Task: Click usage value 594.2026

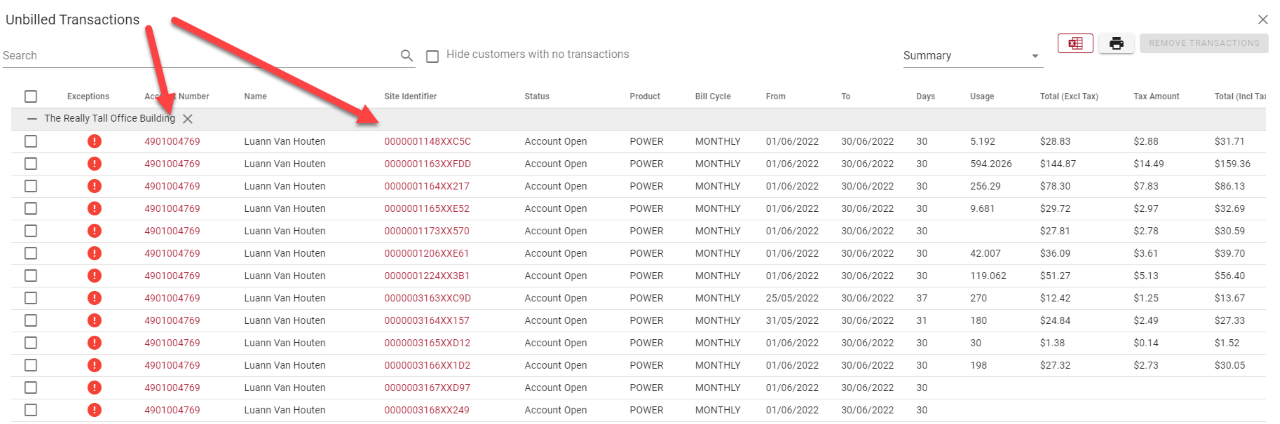Action: [x=991, y=164]
